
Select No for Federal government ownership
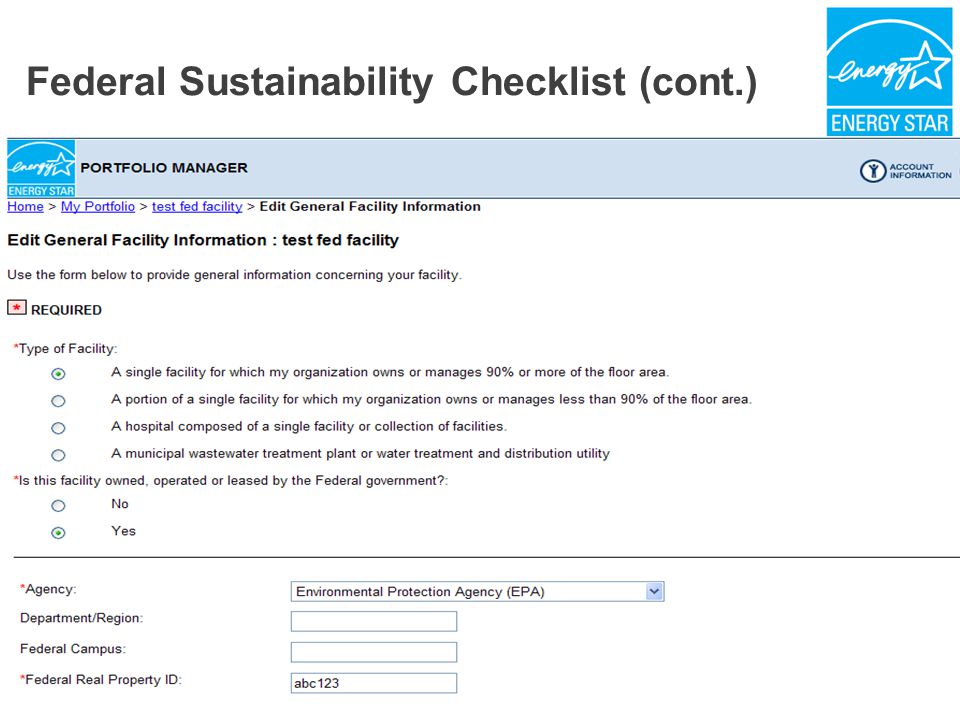click(58, 506)
